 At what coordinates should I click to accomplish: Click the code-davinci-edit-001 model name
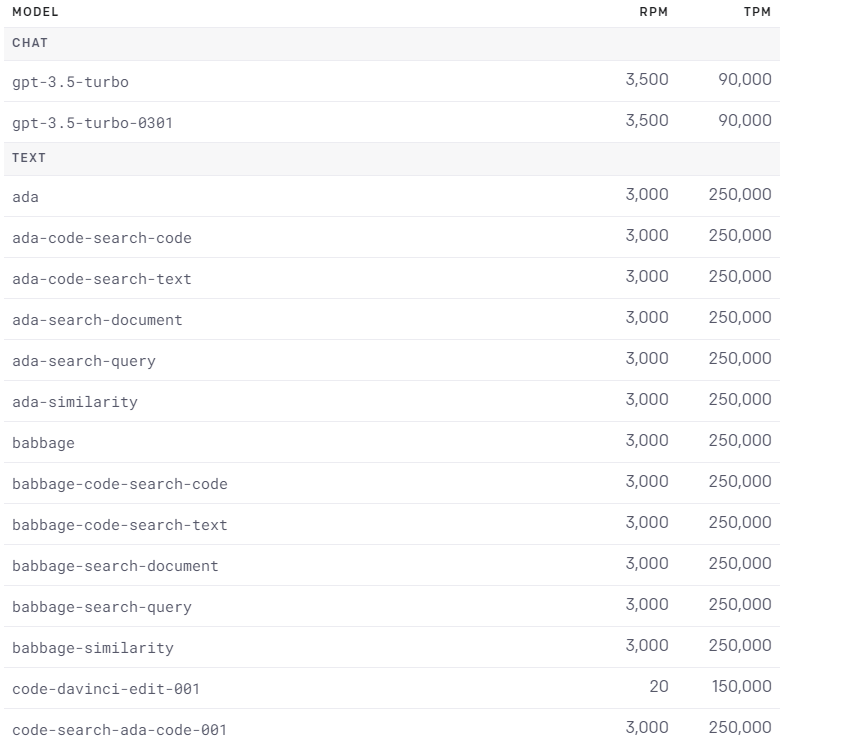(106, 689)
